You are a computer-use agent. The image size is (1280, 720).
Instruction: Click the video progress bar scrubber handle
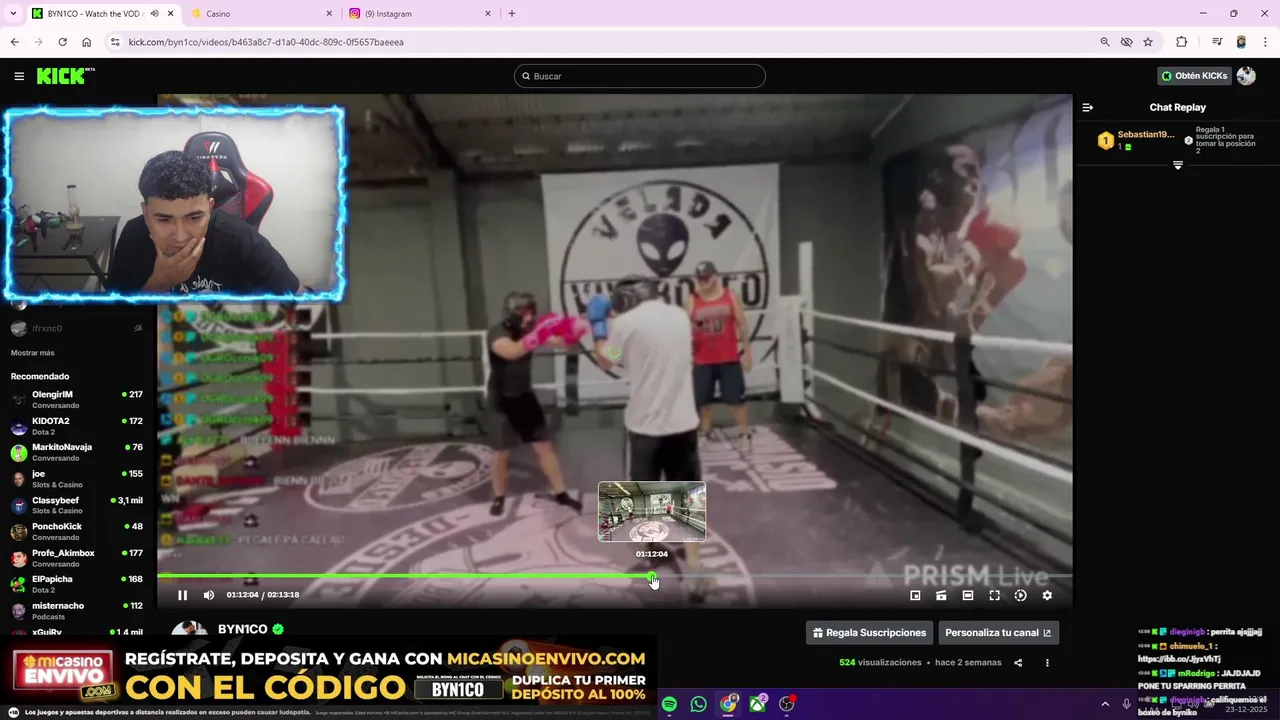coord(652,576)
